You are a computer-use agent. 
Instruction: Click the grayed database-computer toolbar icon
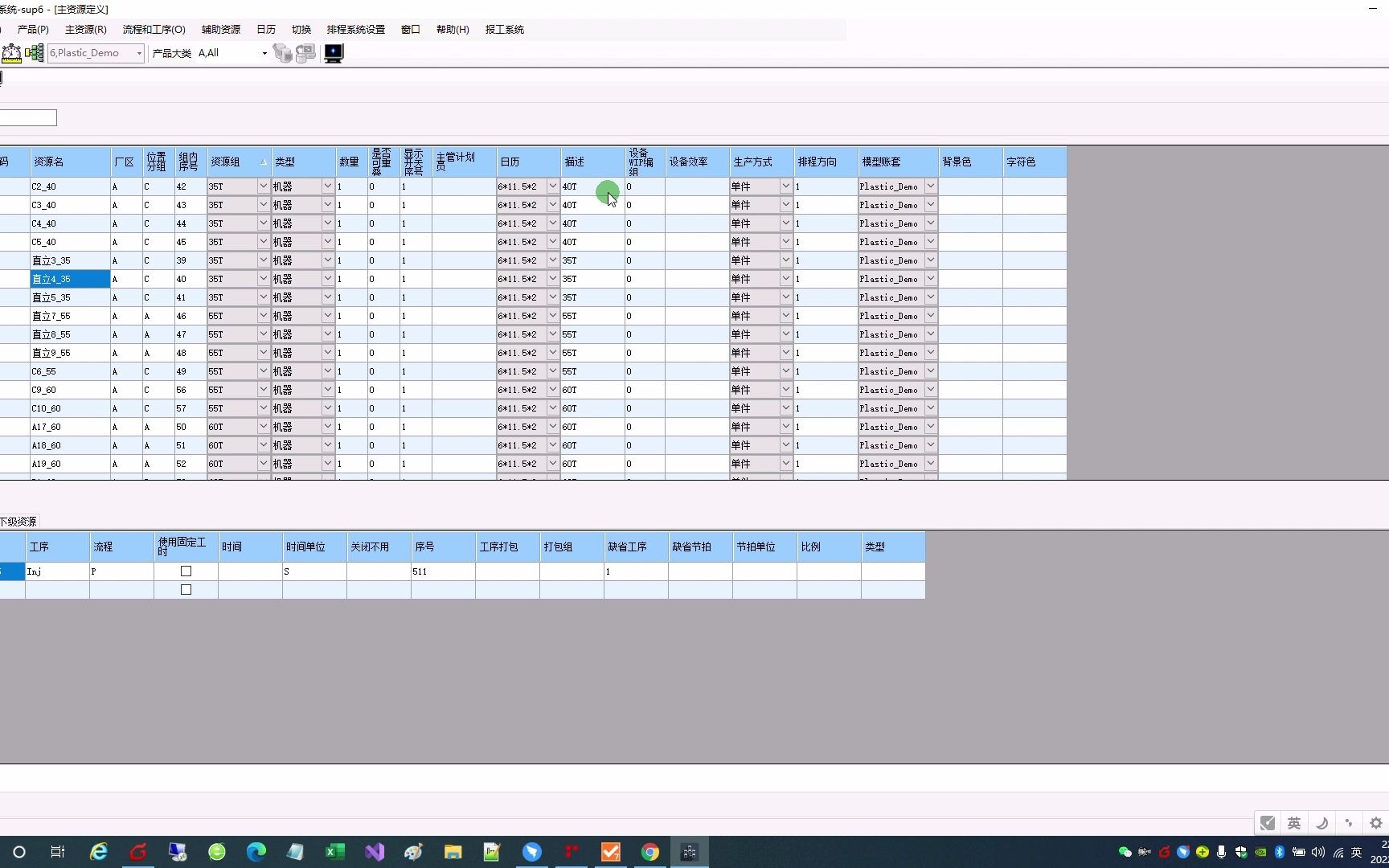coord(305,53)
